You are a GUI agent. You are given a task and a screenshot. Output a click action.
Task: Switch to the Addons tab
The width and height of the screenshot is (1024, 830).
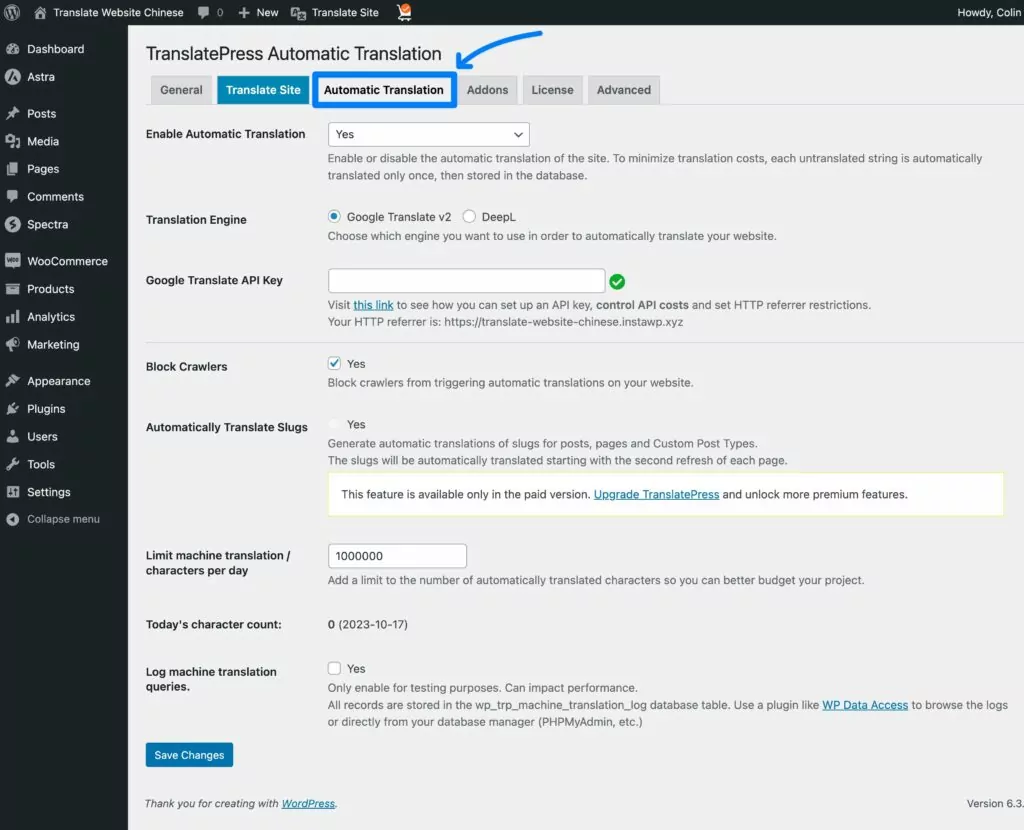pyautogui.click(x=487, y=90)
